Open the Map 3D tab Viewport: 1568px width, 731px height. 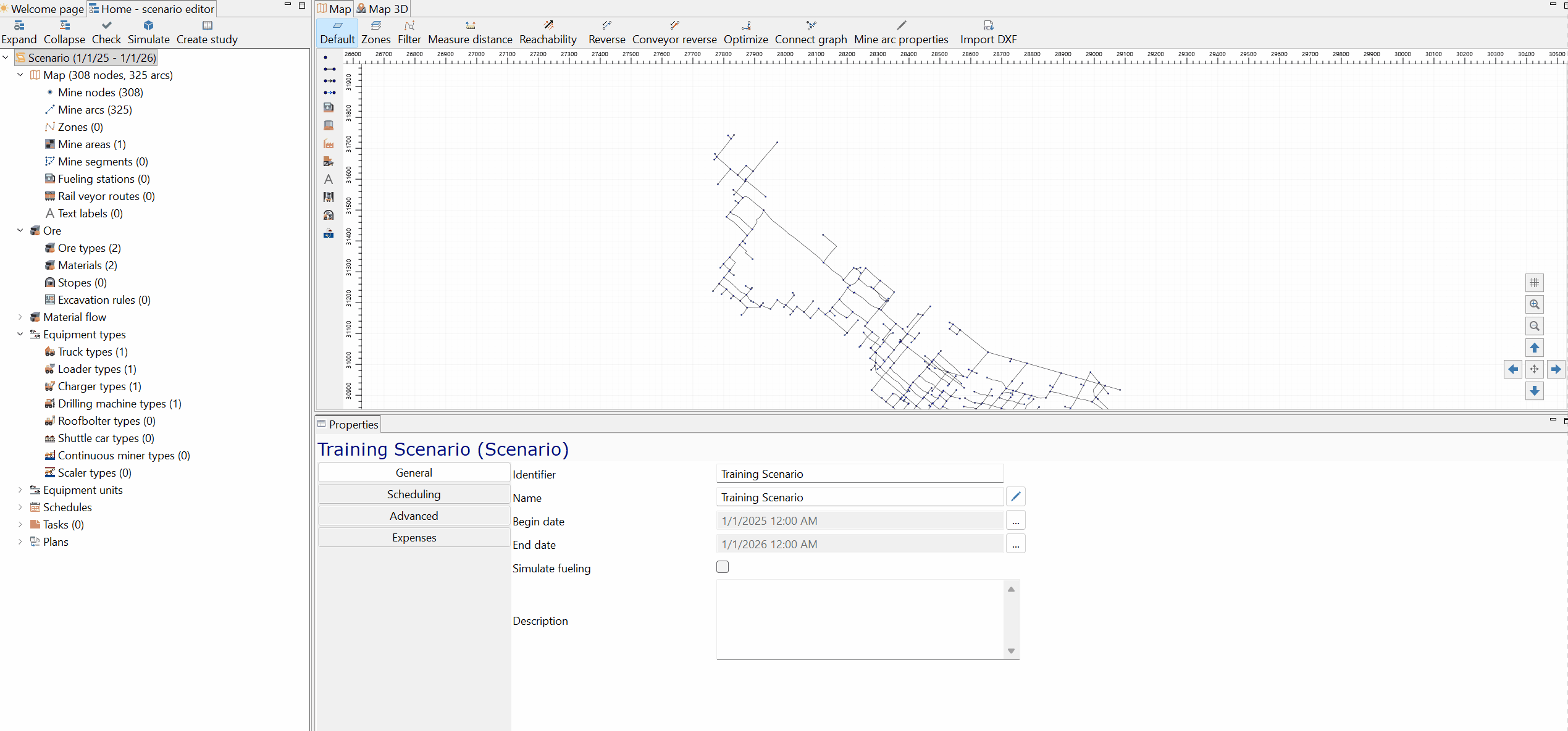pos(382,9)
